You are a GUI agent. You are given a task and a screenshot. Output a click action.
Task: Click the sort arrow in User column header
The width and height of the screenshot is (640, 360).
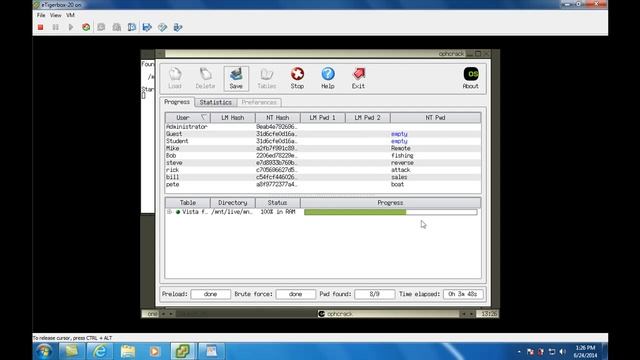204,118
